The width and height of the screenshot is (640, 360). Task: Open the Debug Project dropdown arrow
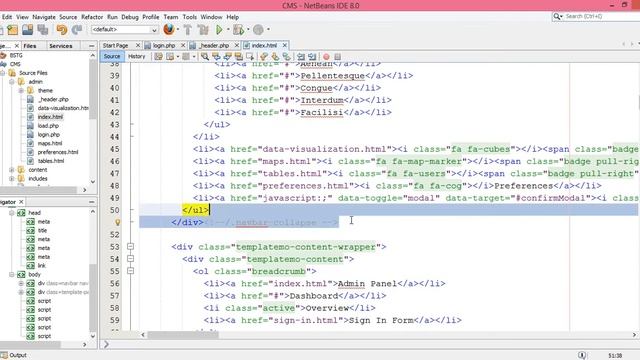[248, 29]
